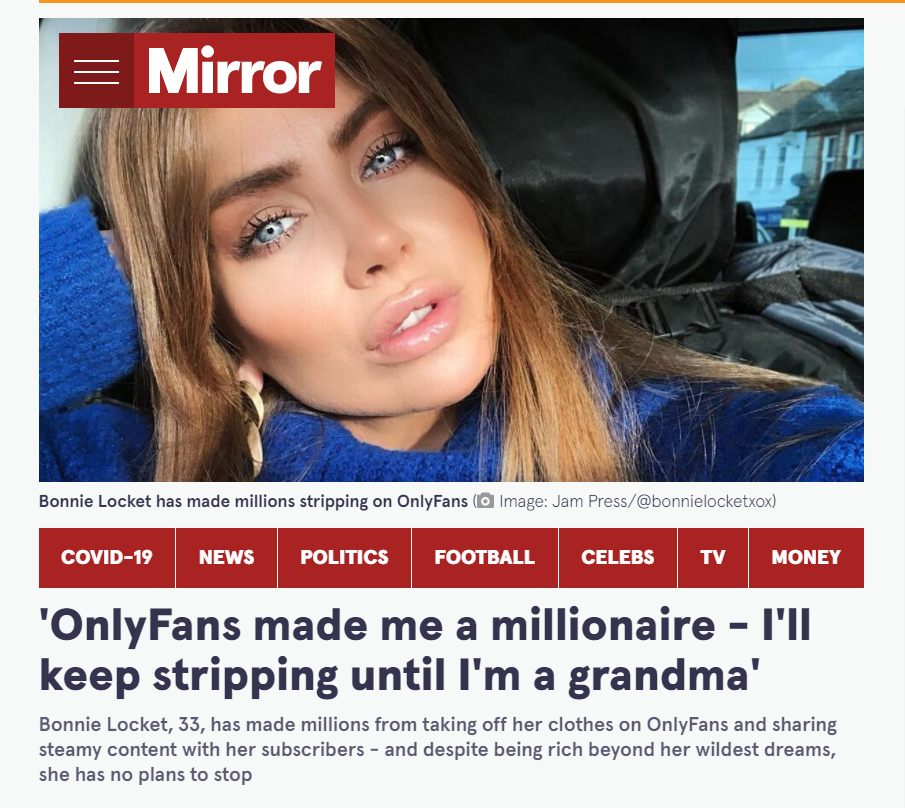
Task: Open the COVID-19 section
Action: tap(107, 558)
